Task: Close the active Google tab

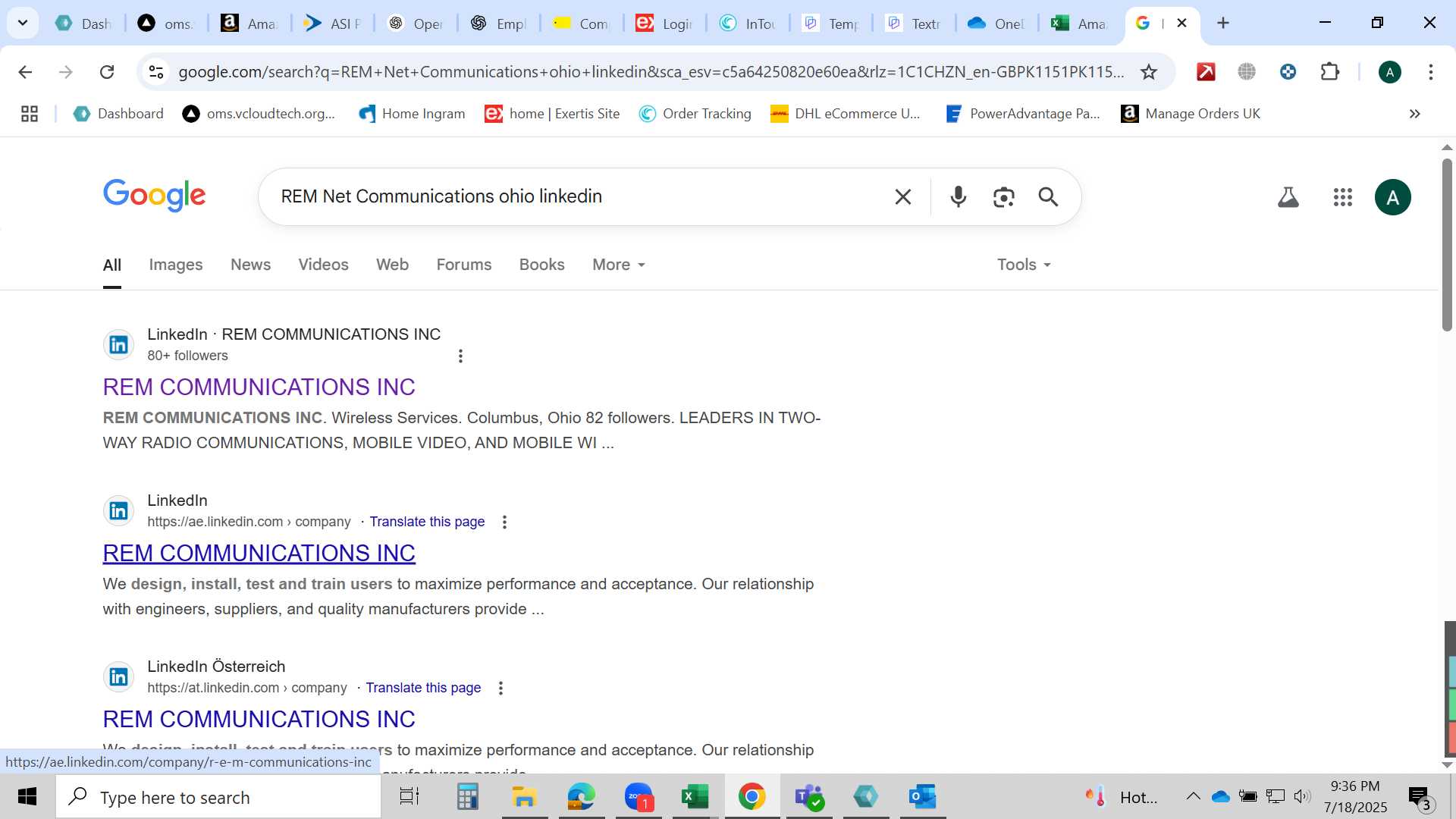Action: 1181,23
